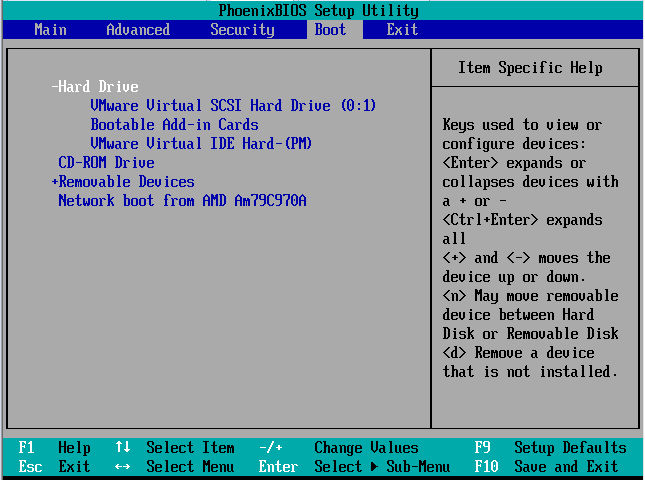Open the Security tab
The image size is (645, 480).
pos(242,30)
